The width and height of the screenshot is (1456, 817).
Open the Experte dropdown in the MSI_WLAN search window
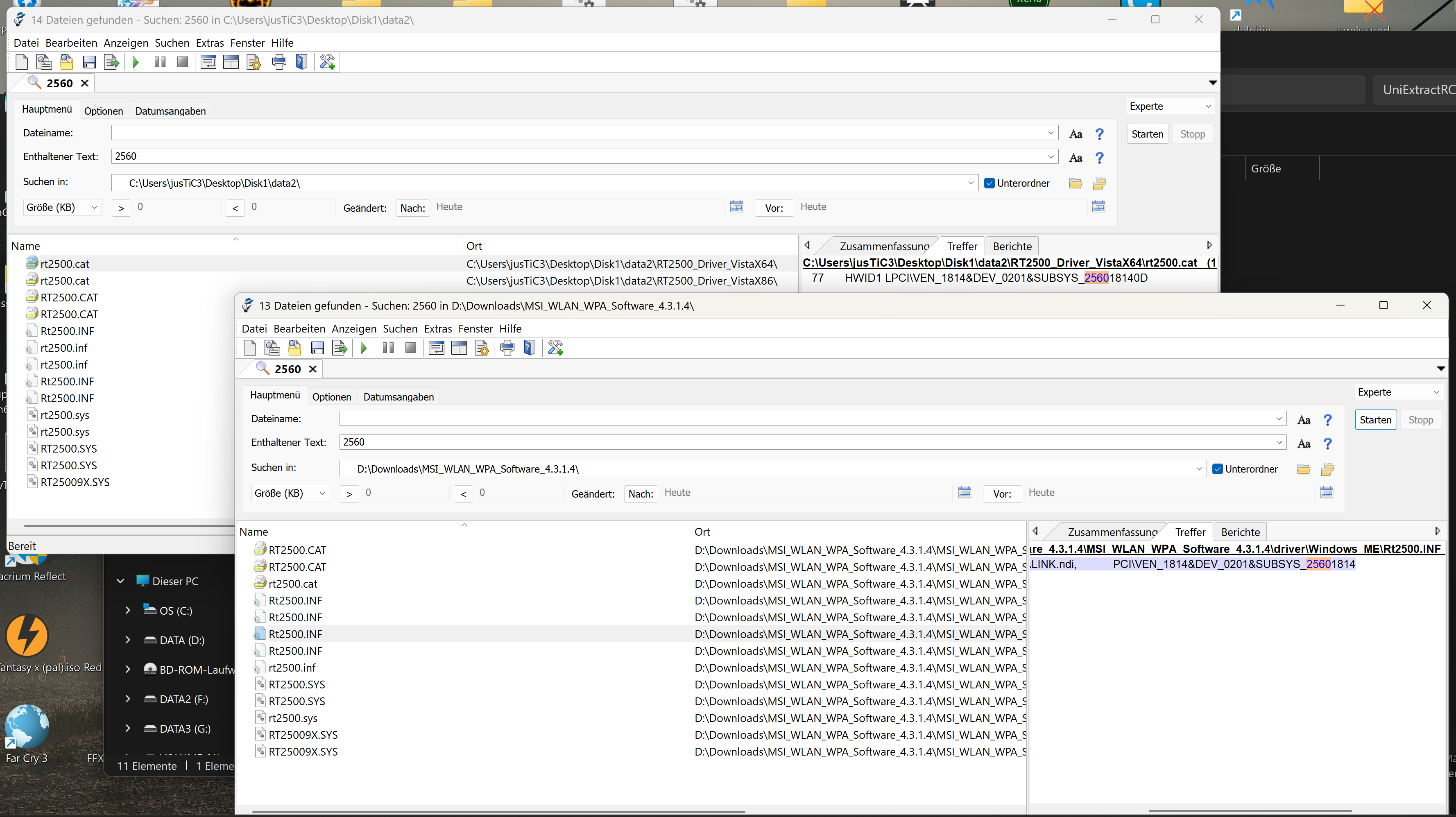coord(1398,392)
